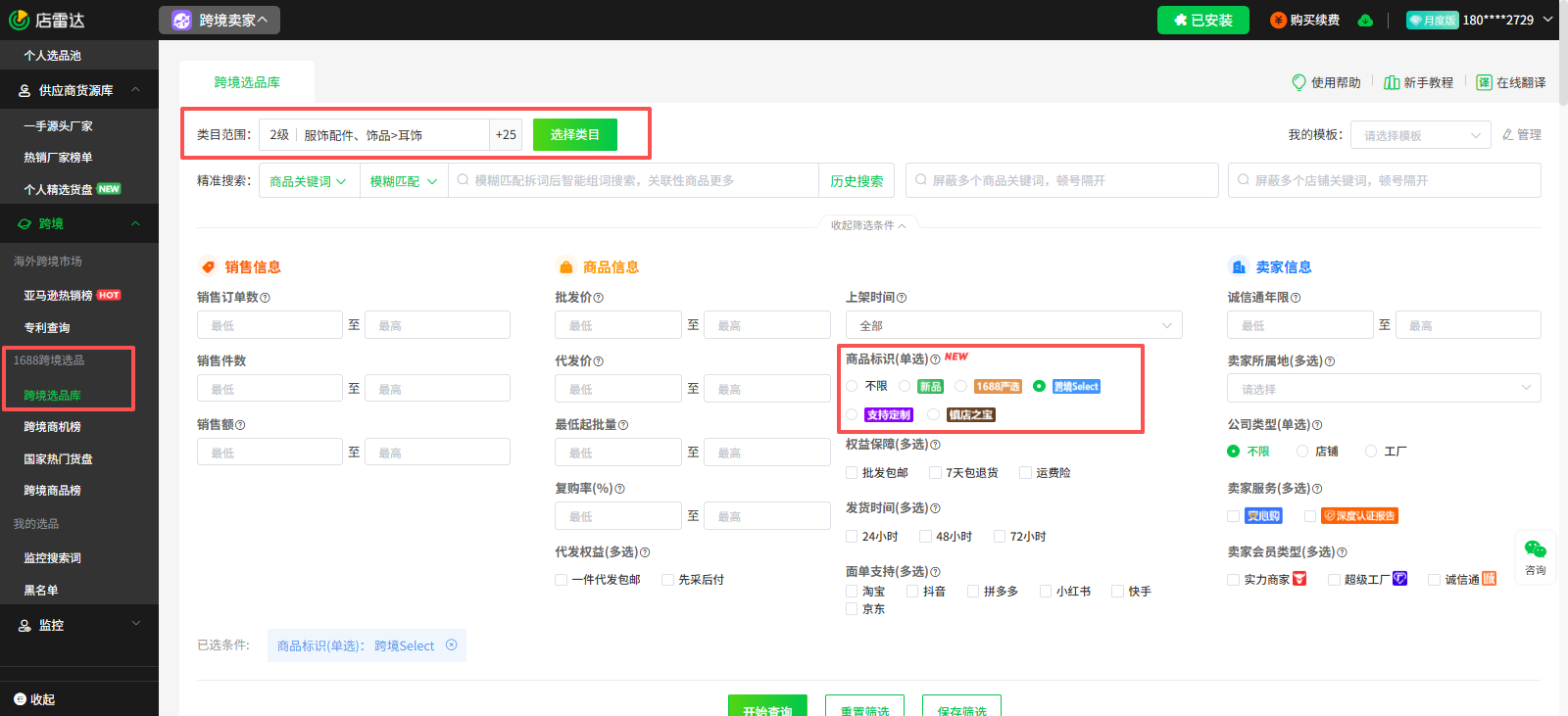Enable the 7天包退货 checkbox
Image resolution: width=1568 pixels, height=716 pixels.
tap(936, 473)
